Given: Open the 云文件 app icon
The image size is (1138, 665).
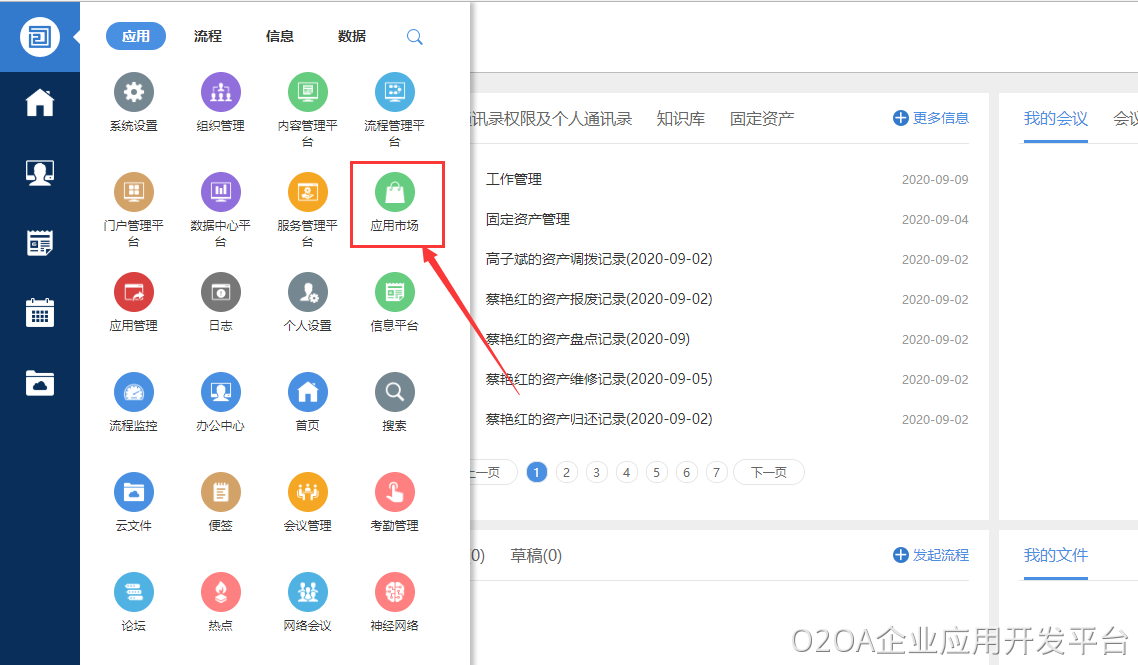Looking at the screenshot, I should pos(133,493).
